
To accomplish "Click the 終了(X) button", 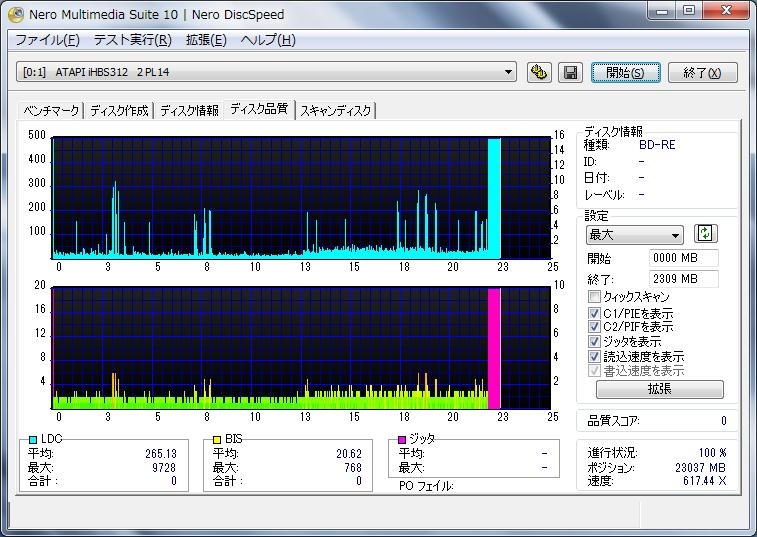I will 702,72.
